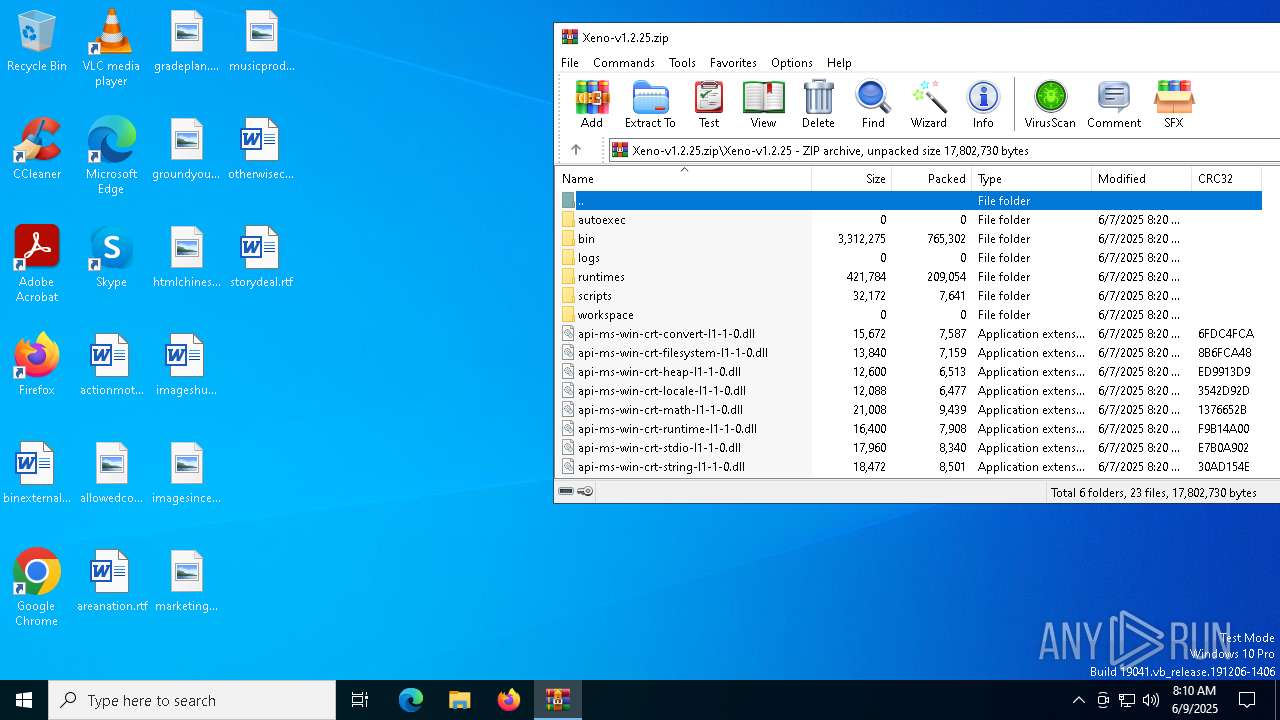Select the bin folder
Image resolution: width=1280 pixels, height=720 pixels.
pos(909,238)
